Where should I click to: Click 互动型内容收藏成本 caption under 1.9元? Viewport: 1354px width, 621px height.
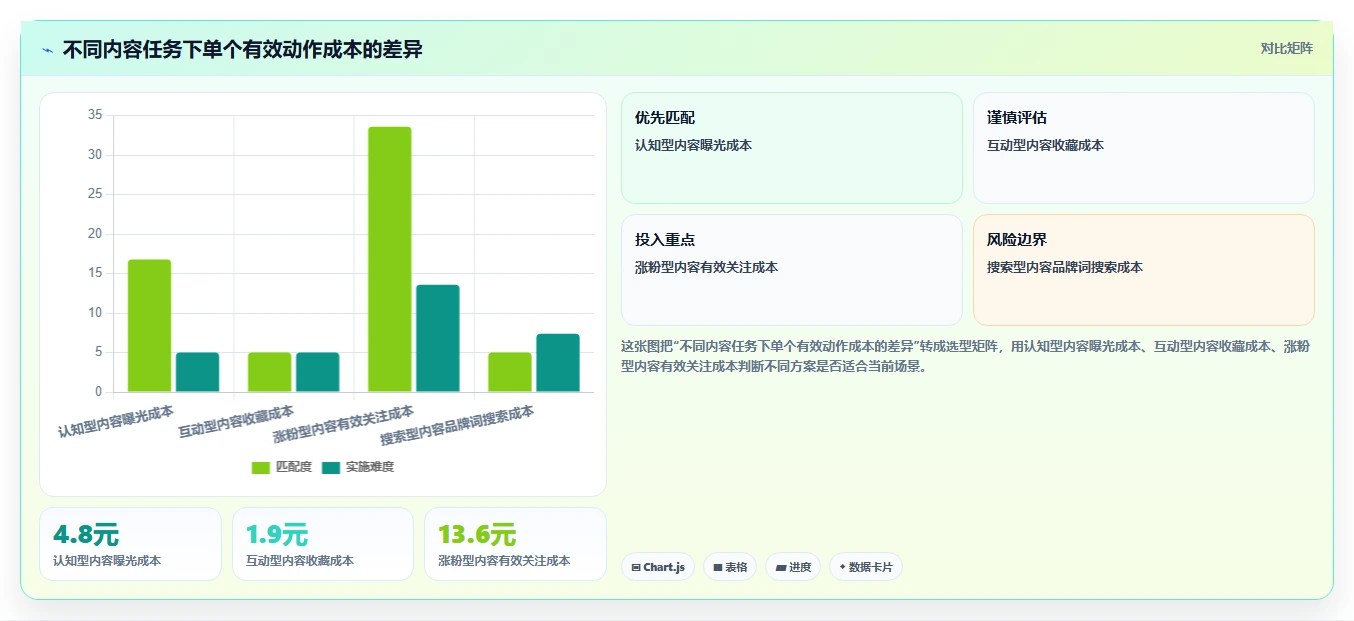click(x=300, y=561)
